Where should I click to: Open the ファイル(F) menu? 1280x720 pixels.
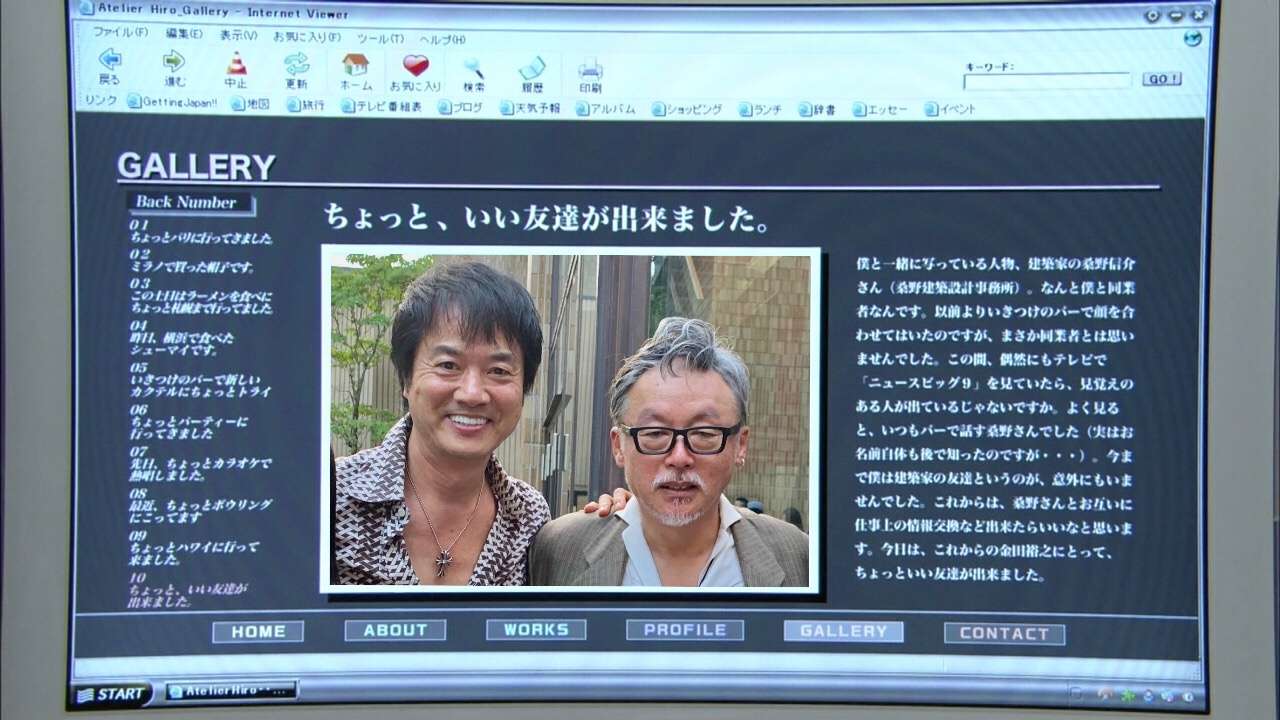120,32
